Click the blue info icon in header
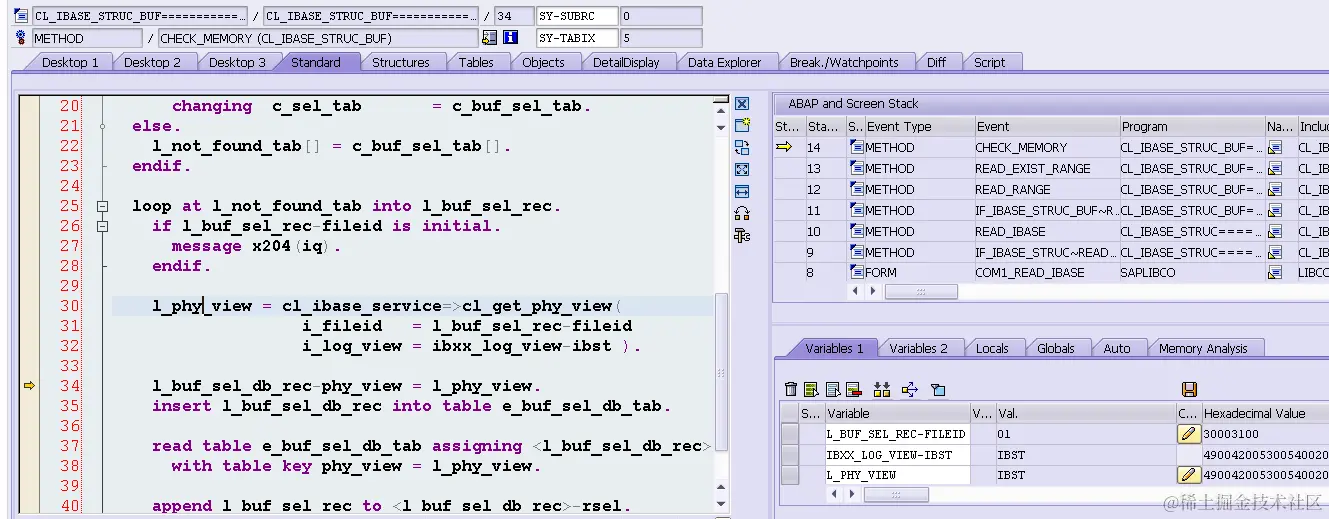 click(x=511, y=38)
